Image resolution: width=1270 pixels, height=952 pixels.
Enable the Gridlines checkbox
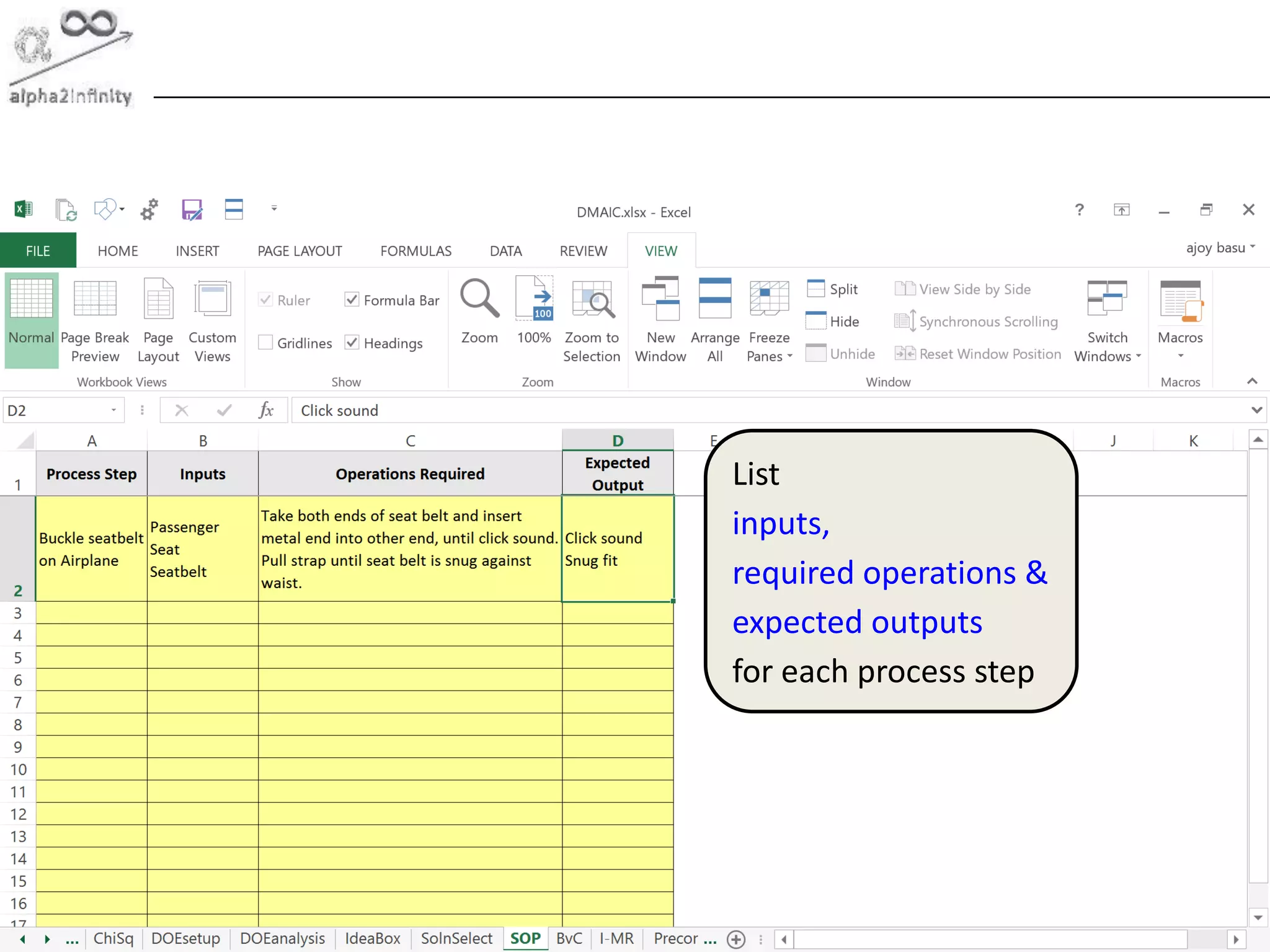point(265,342)
